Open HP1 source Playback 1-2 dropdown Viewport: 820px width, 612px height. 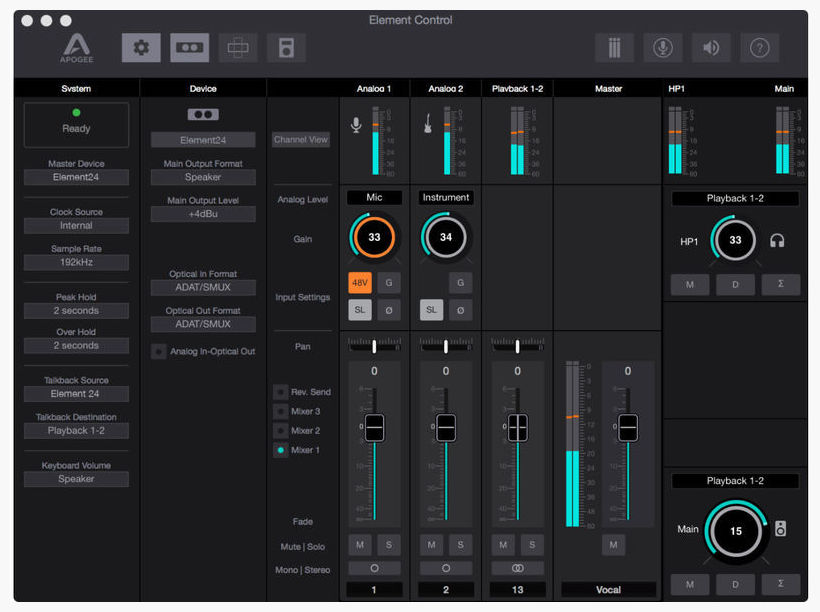735,198
